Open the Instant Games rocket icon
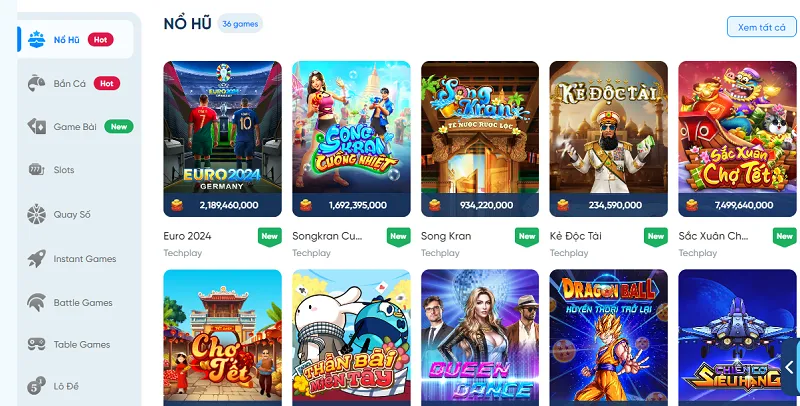 pyautogui.click(x=36, y=259)
